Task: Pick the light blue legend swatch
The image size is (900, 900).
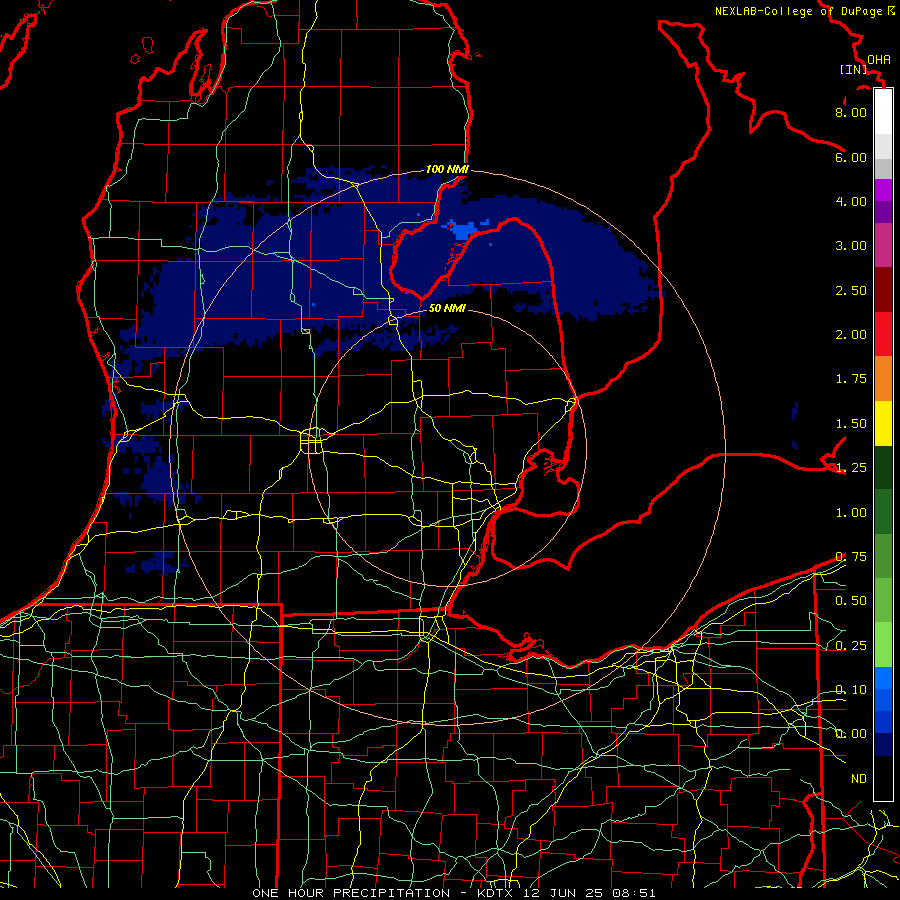Action: (x=883, y=678)
